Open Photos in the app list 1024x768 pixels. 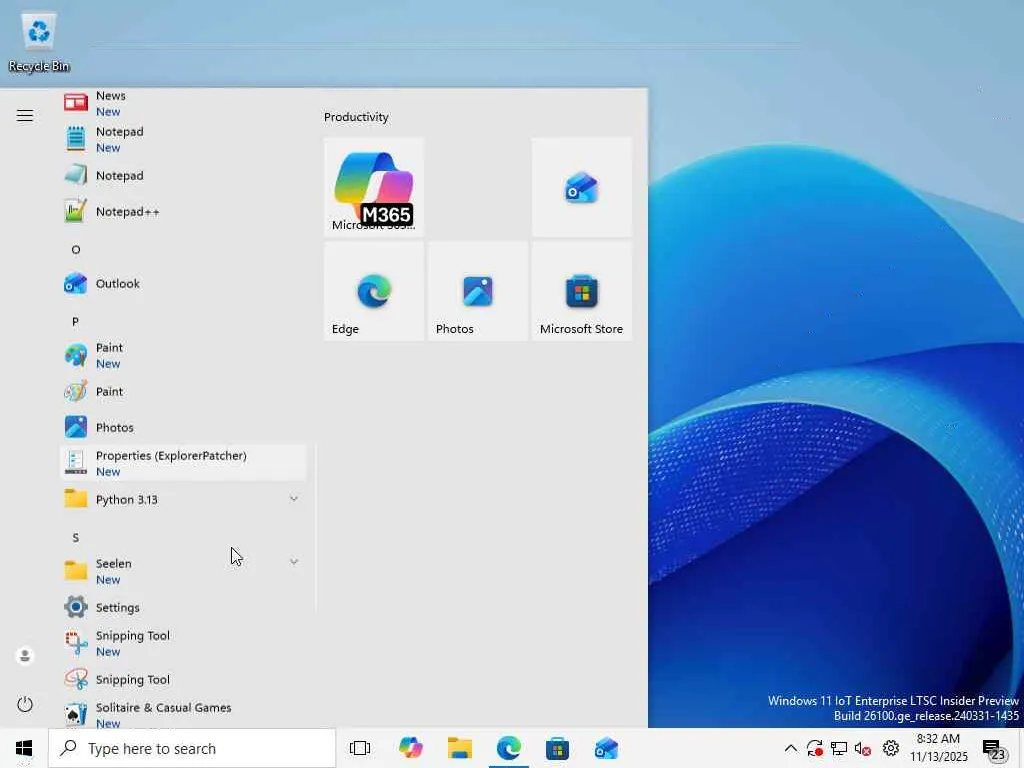pos(183,427)
